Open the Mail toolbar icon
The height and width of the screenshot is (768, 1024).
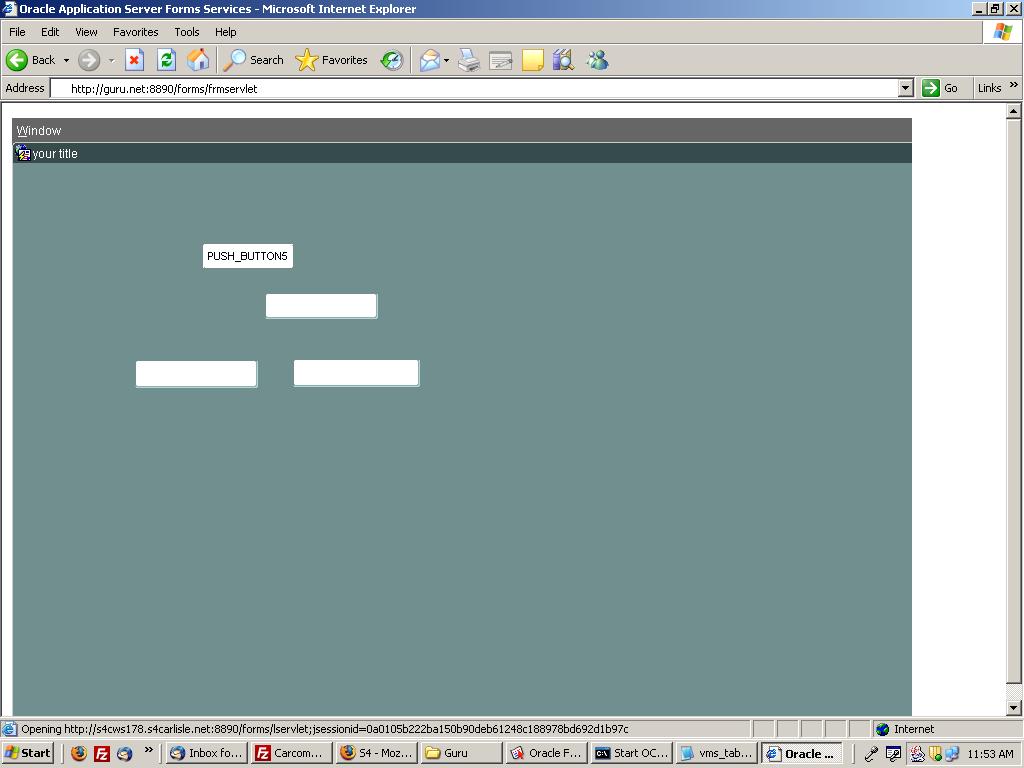[x=429, y=60]
